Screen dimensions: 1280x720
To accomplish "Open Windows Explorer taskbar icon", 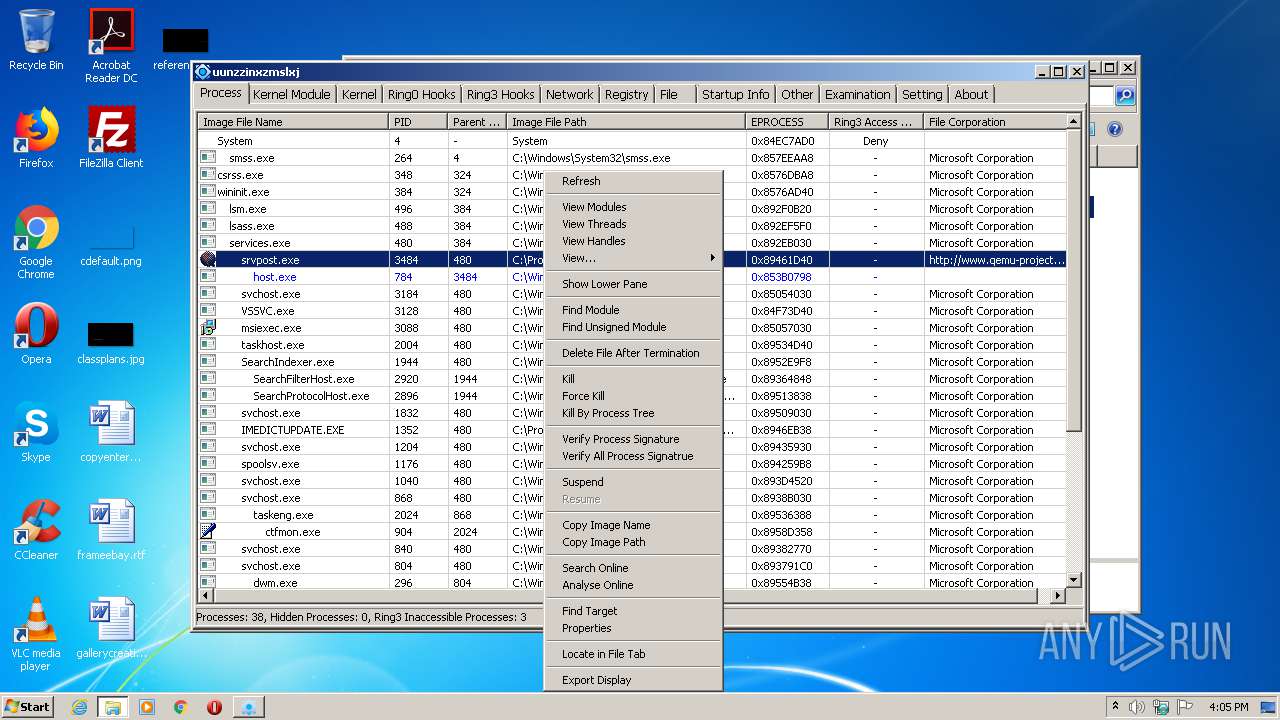I will click(x=112, y=707).
